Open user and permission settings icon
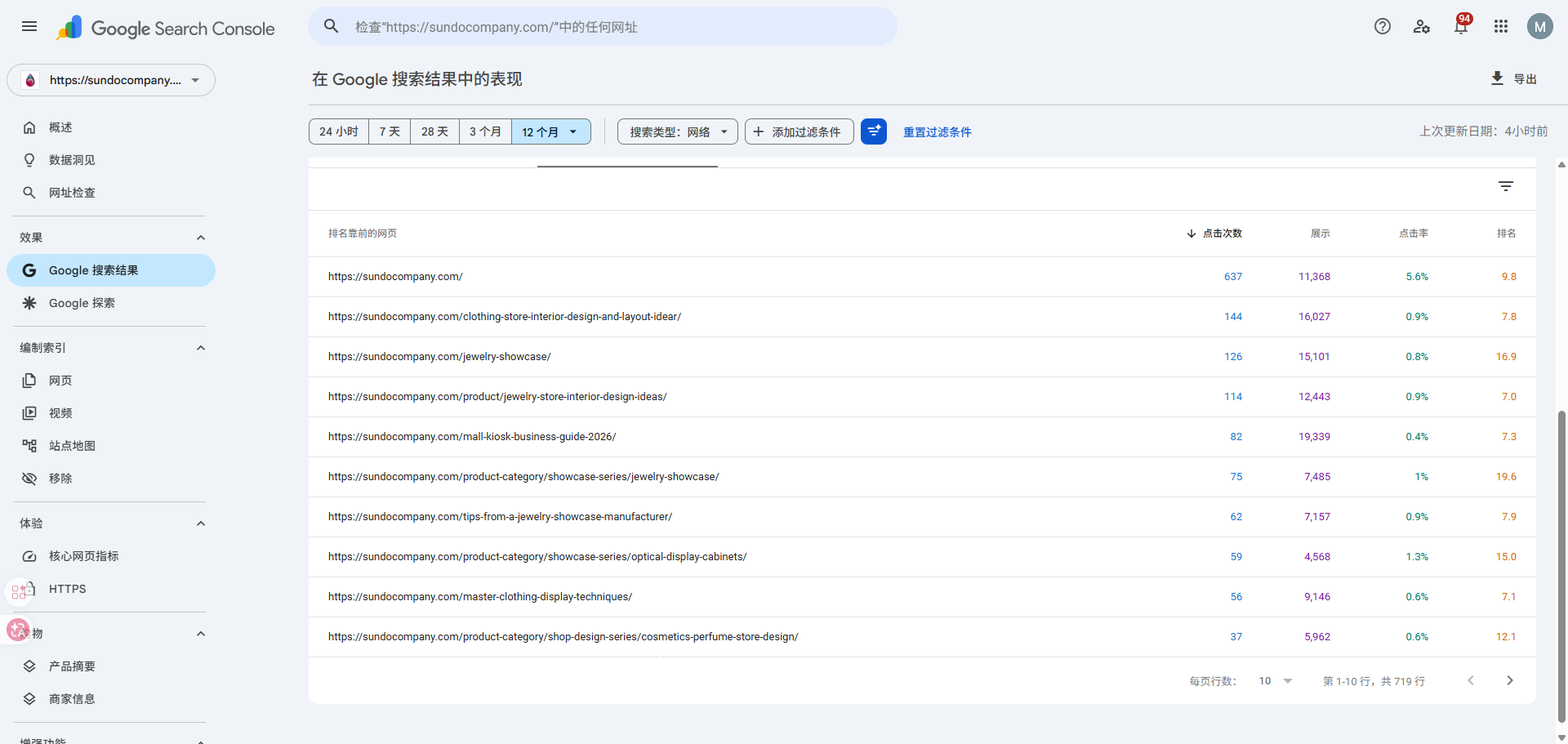Image resolution: width=1568 pixels, height=744 pixels. pos(1422,27)
